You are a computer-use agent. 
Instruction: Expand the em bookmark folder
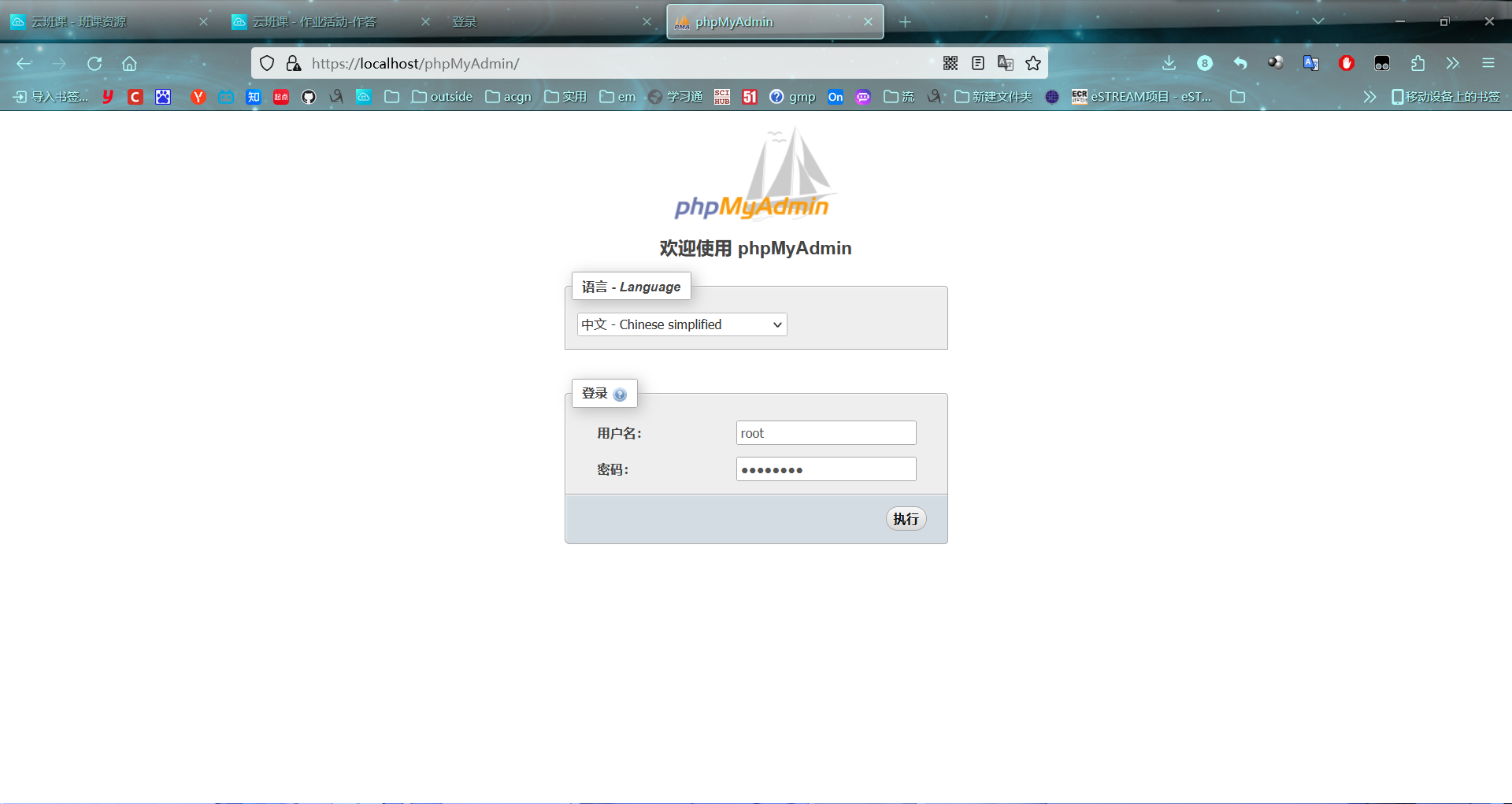click(617, 97)
